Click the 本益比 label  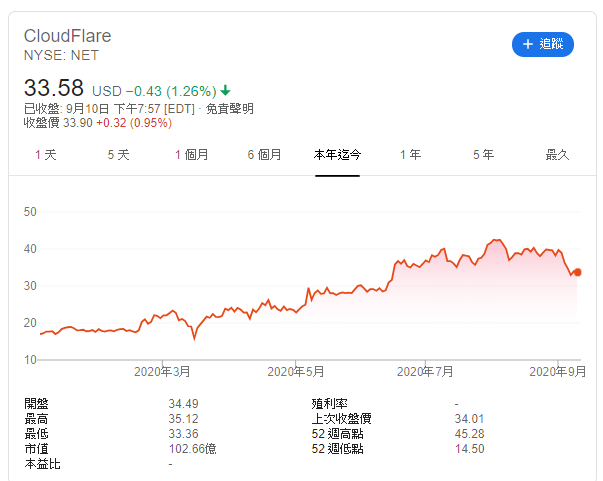pos(42,464)
